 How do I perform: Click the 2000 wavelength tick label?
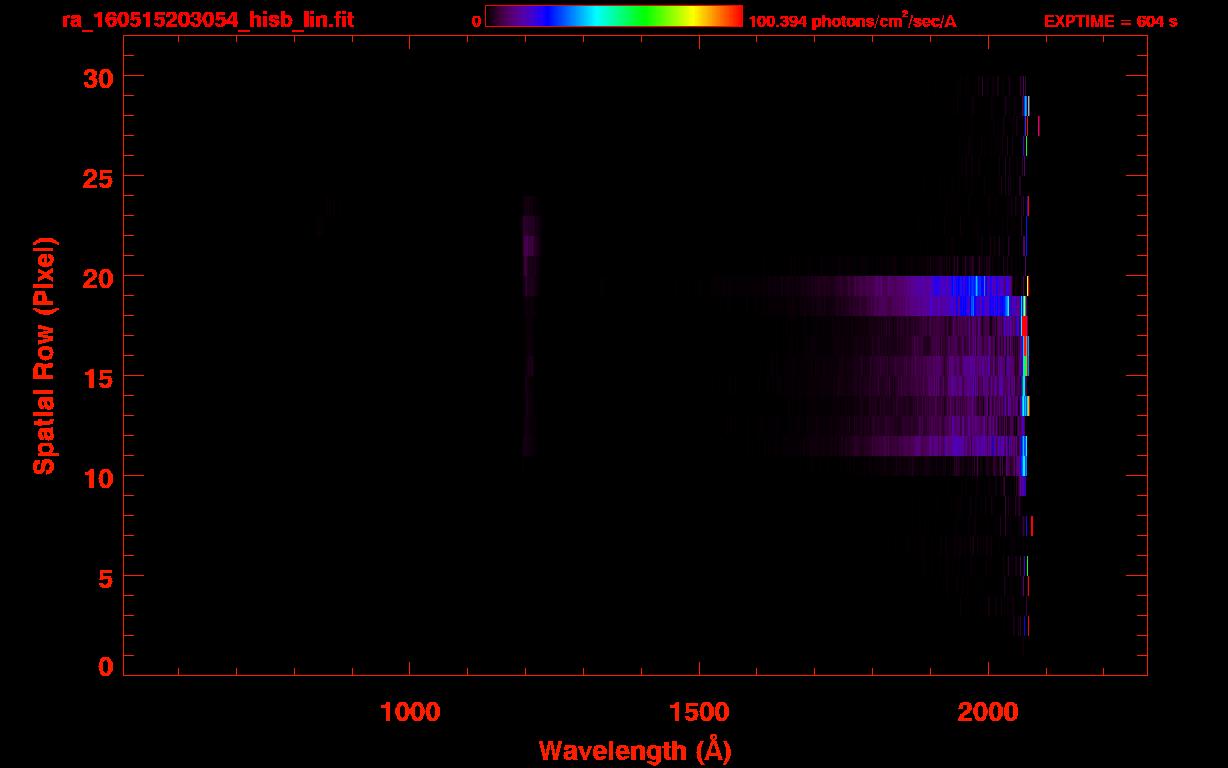988,713
